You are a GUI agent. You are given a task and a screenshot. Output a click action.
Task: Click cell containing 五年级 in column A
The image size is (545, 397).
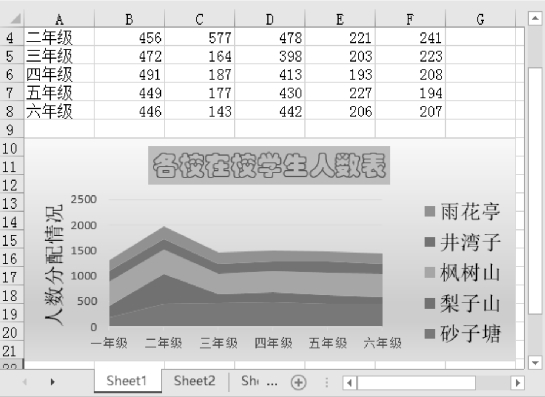[x=59, y=93]
